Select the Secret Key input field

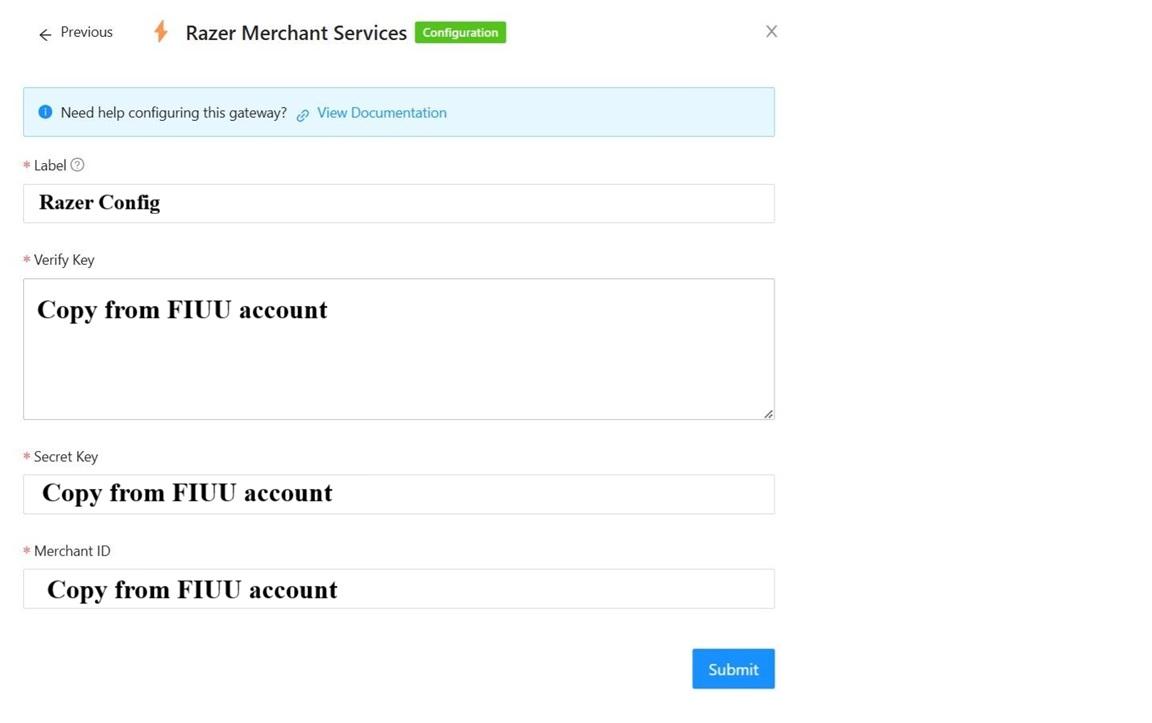pos(398,494)
